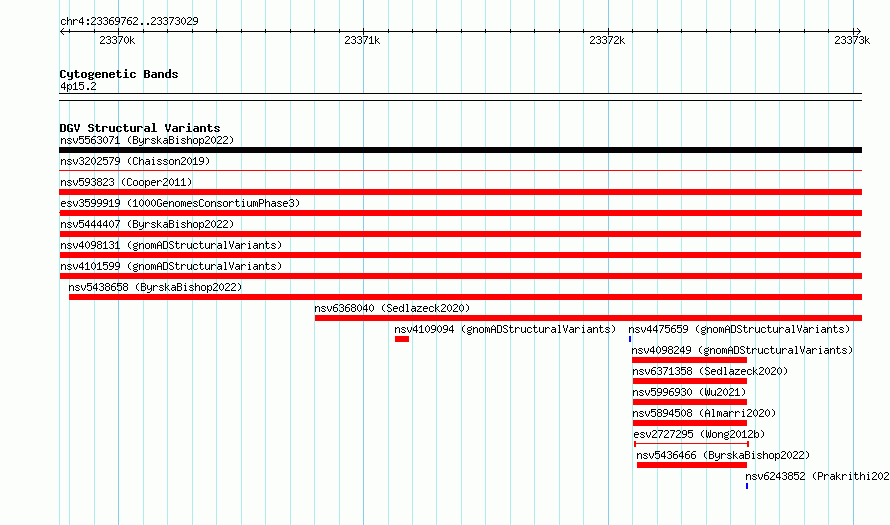The width and height of the screenshot is (890, 525).
Task: Click the red bar for nsv4101599
Action: coord(460,276)
